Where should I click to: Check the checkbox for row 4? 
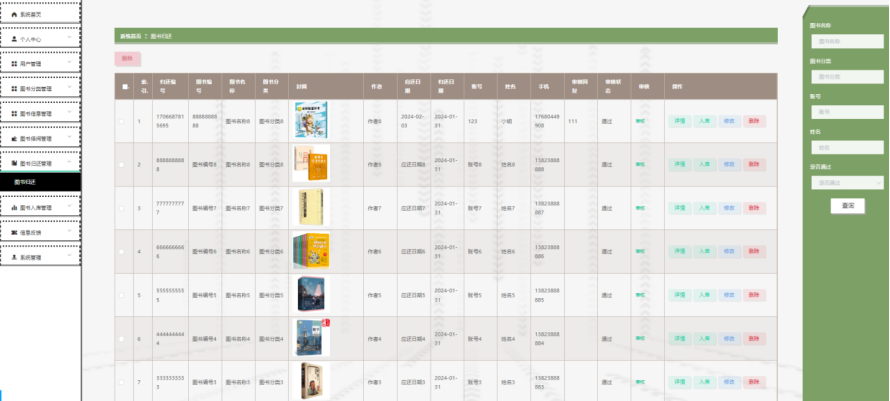121,252
